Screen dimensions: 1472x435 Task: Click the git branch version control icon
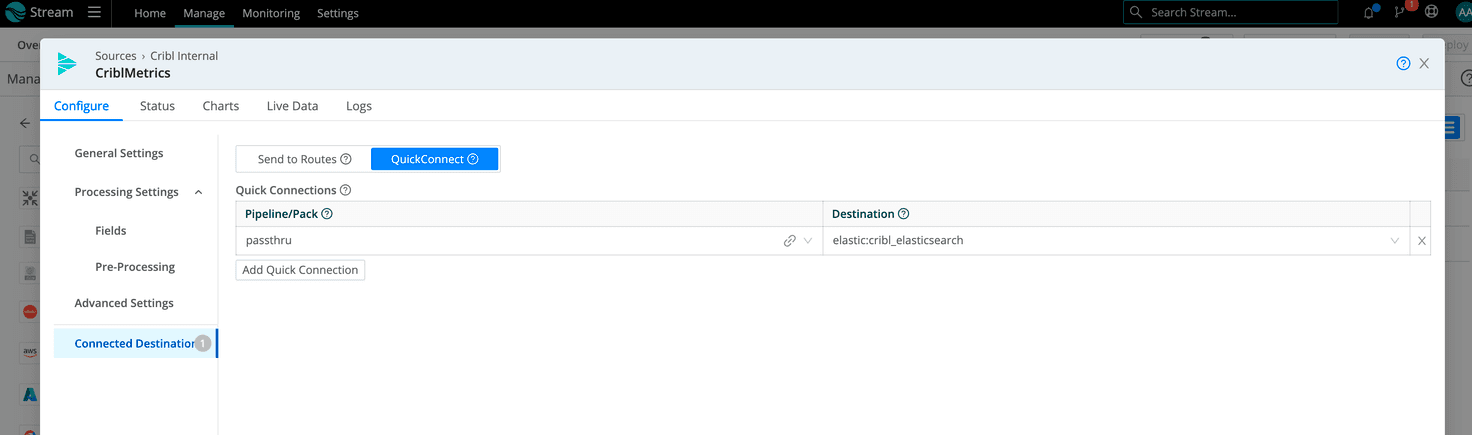[1400, 13]
